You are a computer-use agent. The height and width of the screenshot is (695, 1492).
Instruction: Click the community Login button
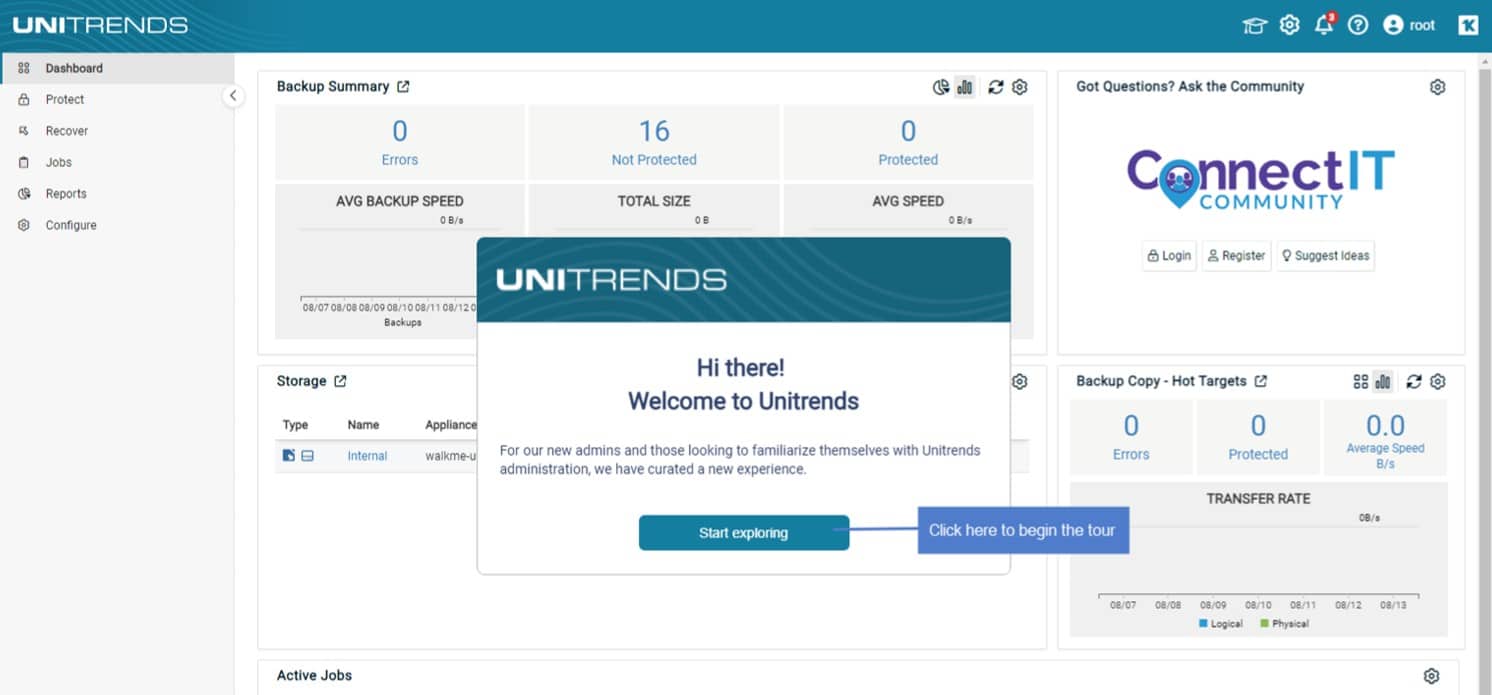1169,256
